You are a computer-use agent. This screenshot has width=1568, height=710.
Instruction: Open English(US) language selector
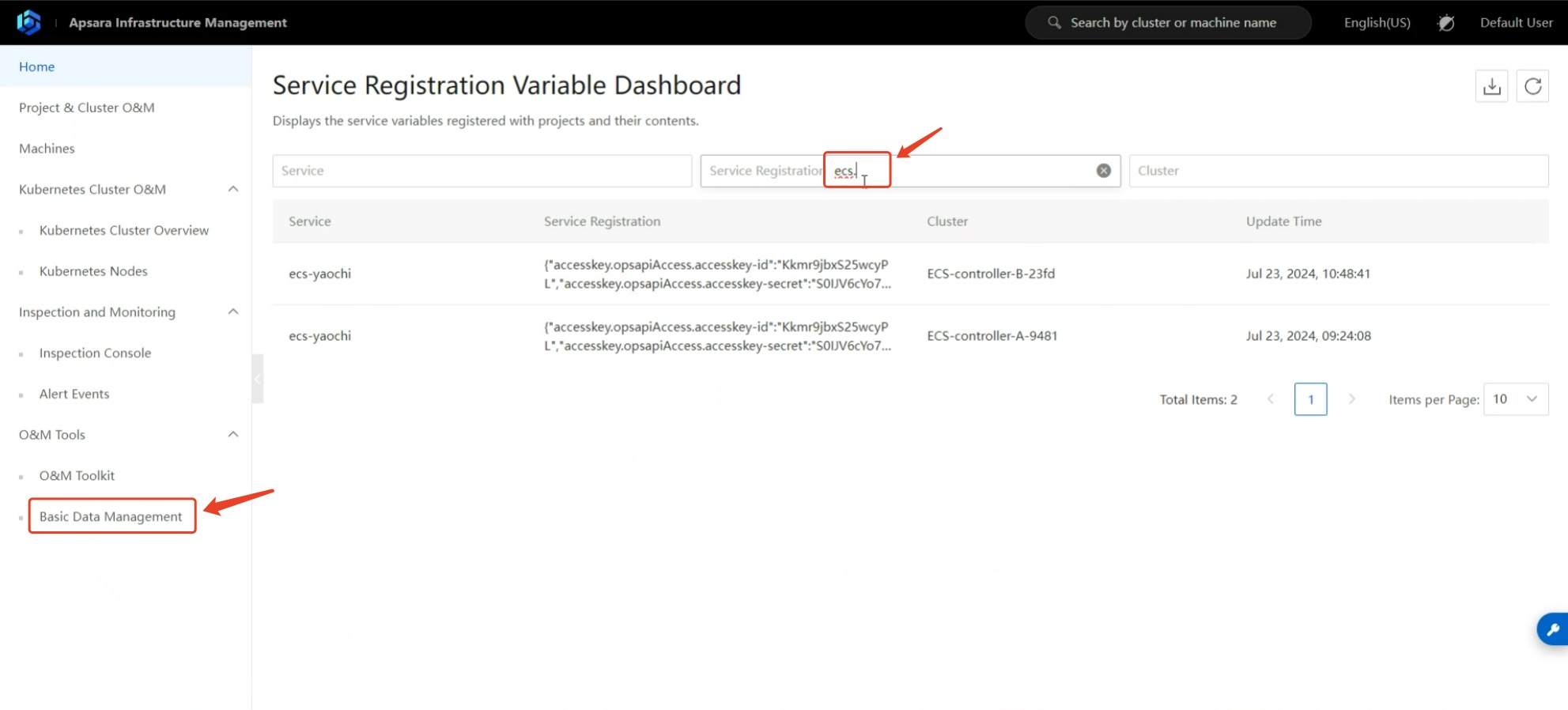pyautogui.click(x=1377, y=23)
